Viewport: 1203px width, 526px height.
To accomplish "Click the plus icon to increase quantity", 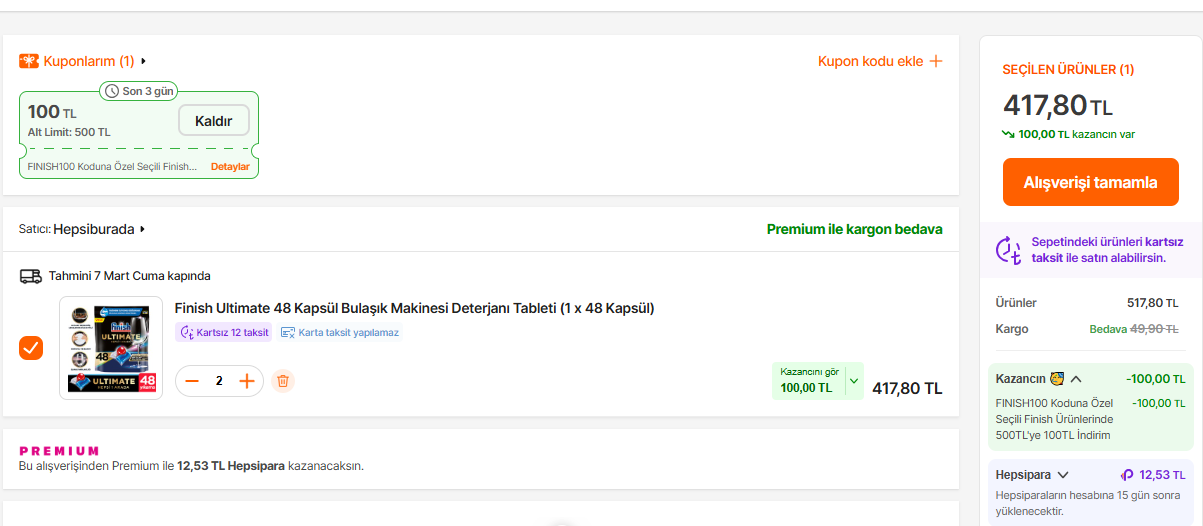I will [247, 381].
